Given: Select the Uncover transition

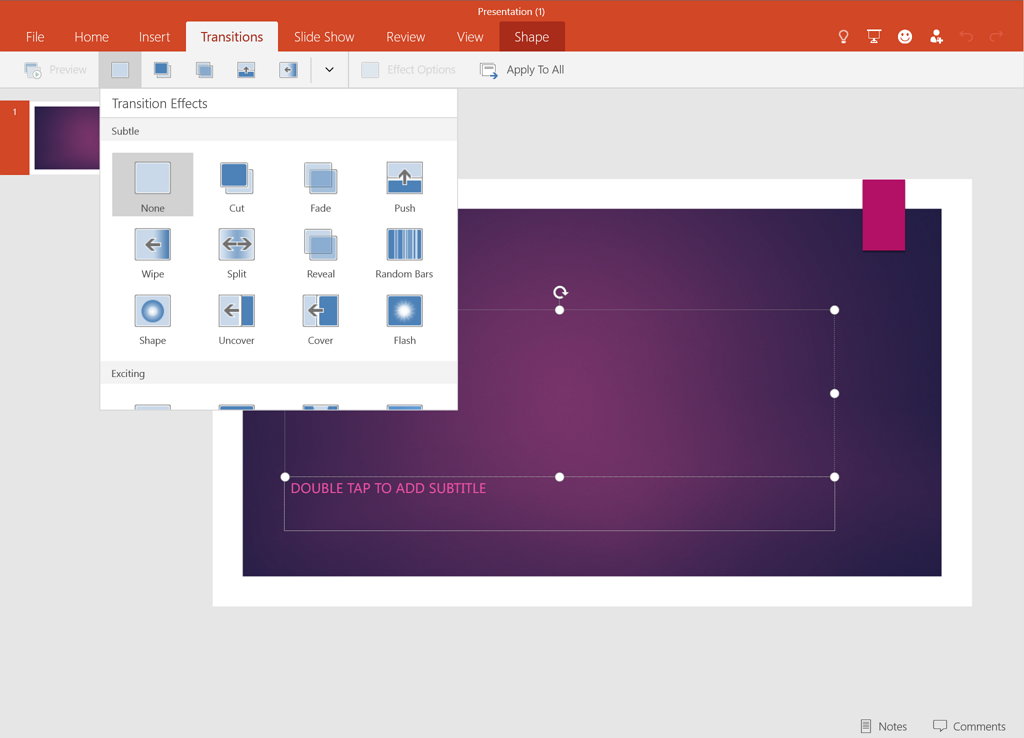Looking at the screenshot, I should (x=236, y=317).
